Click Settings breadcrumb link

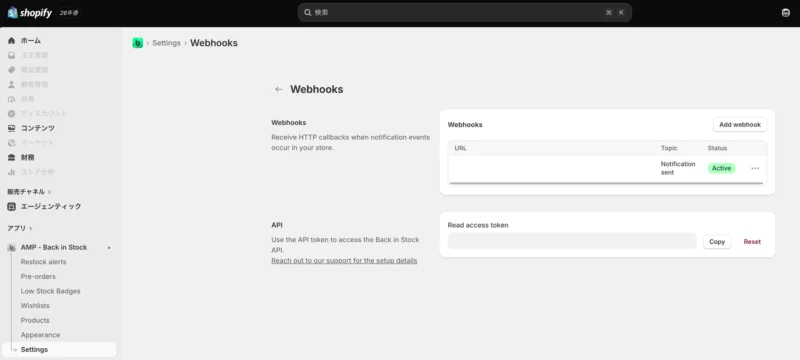point(166,43)
